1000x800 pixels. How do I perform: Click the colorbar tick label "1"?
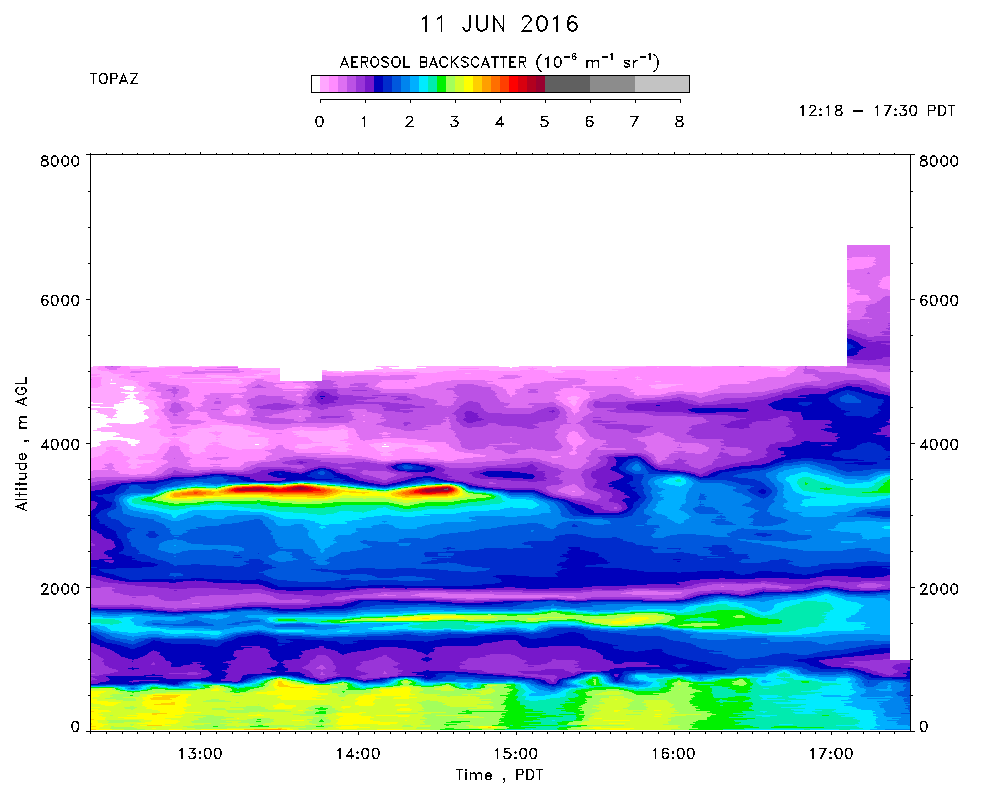(364, 122)
